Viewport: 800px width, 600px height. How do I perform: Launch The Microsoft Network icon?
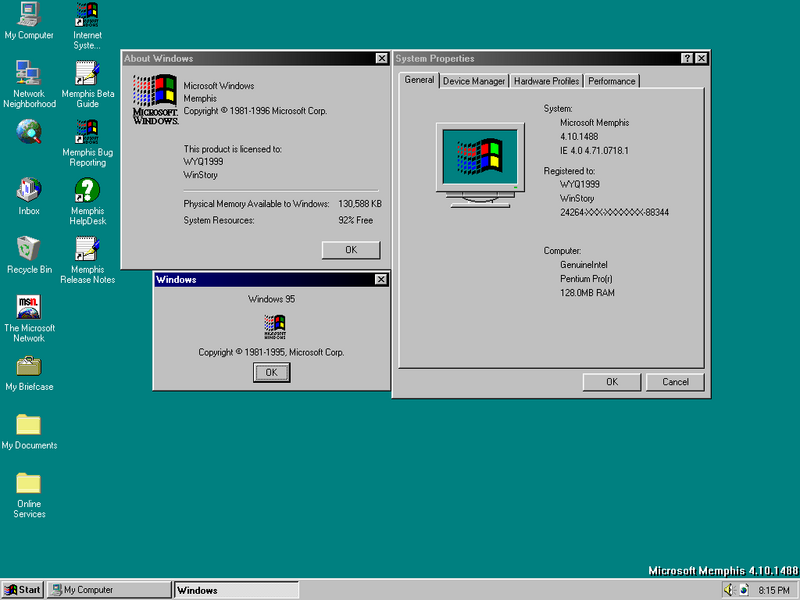(29, 307)
